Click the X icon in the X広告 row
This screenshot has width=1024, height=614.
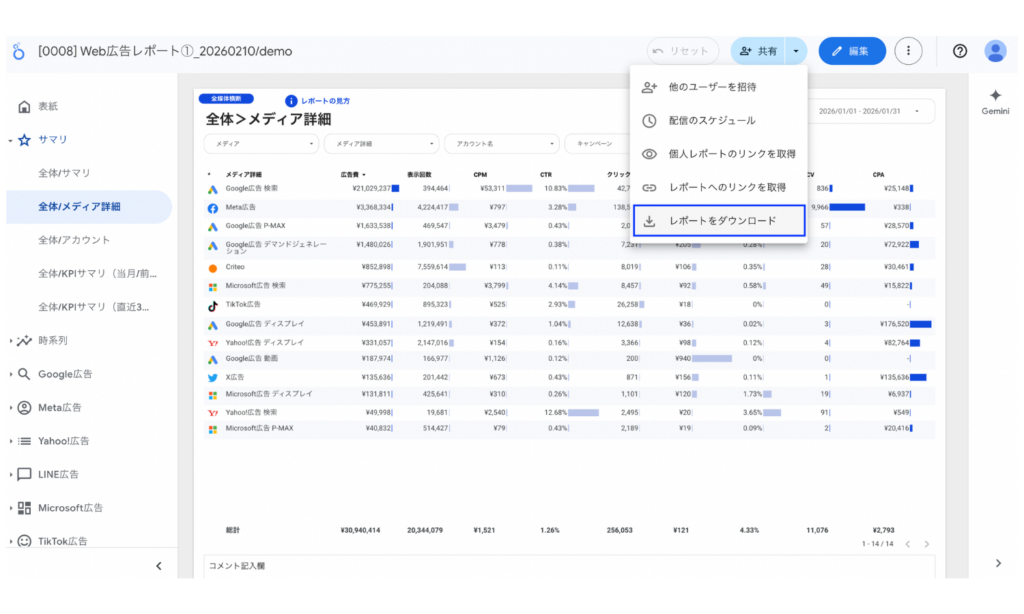[215, 379]
